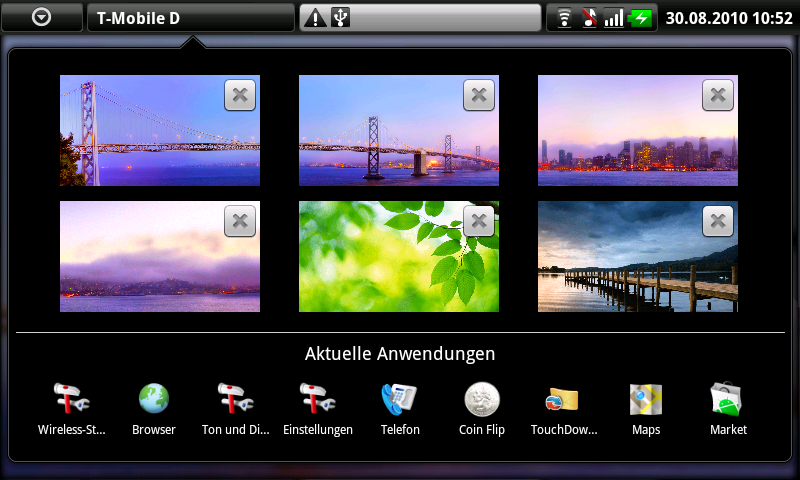800x480 pixels.
Task: Click the date and time display
Action: (x=729, y=17)
